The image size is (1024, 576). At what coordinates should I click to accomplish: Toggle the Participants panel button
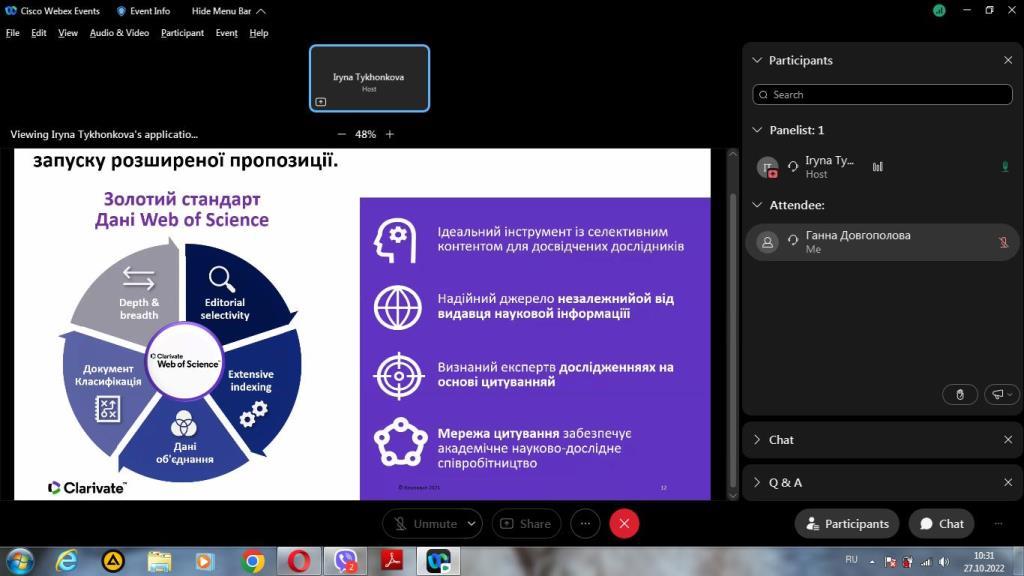pyautogui.click(x=847, y=523)
